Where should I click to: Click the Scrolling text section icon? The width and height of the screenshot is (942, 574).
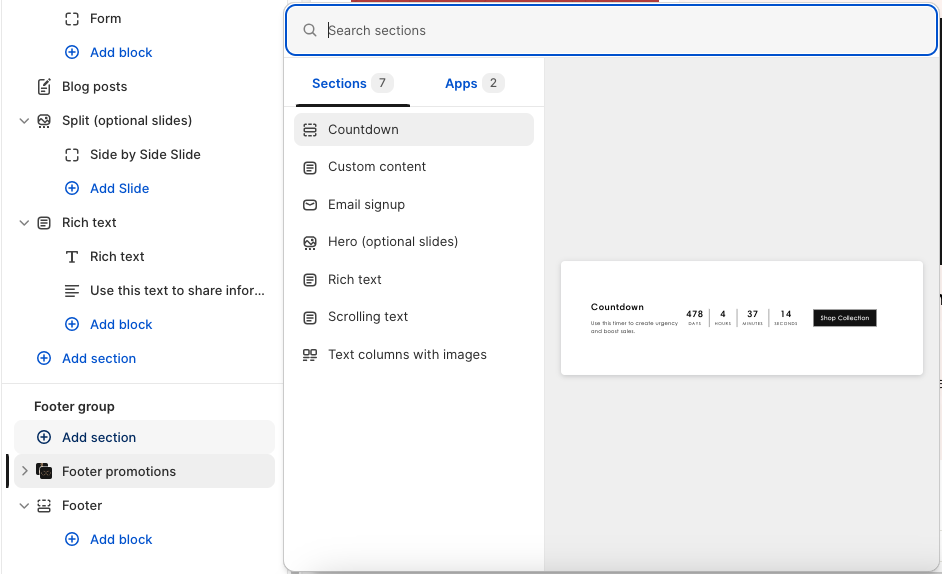pyautogui.click(x=310, y=317)
